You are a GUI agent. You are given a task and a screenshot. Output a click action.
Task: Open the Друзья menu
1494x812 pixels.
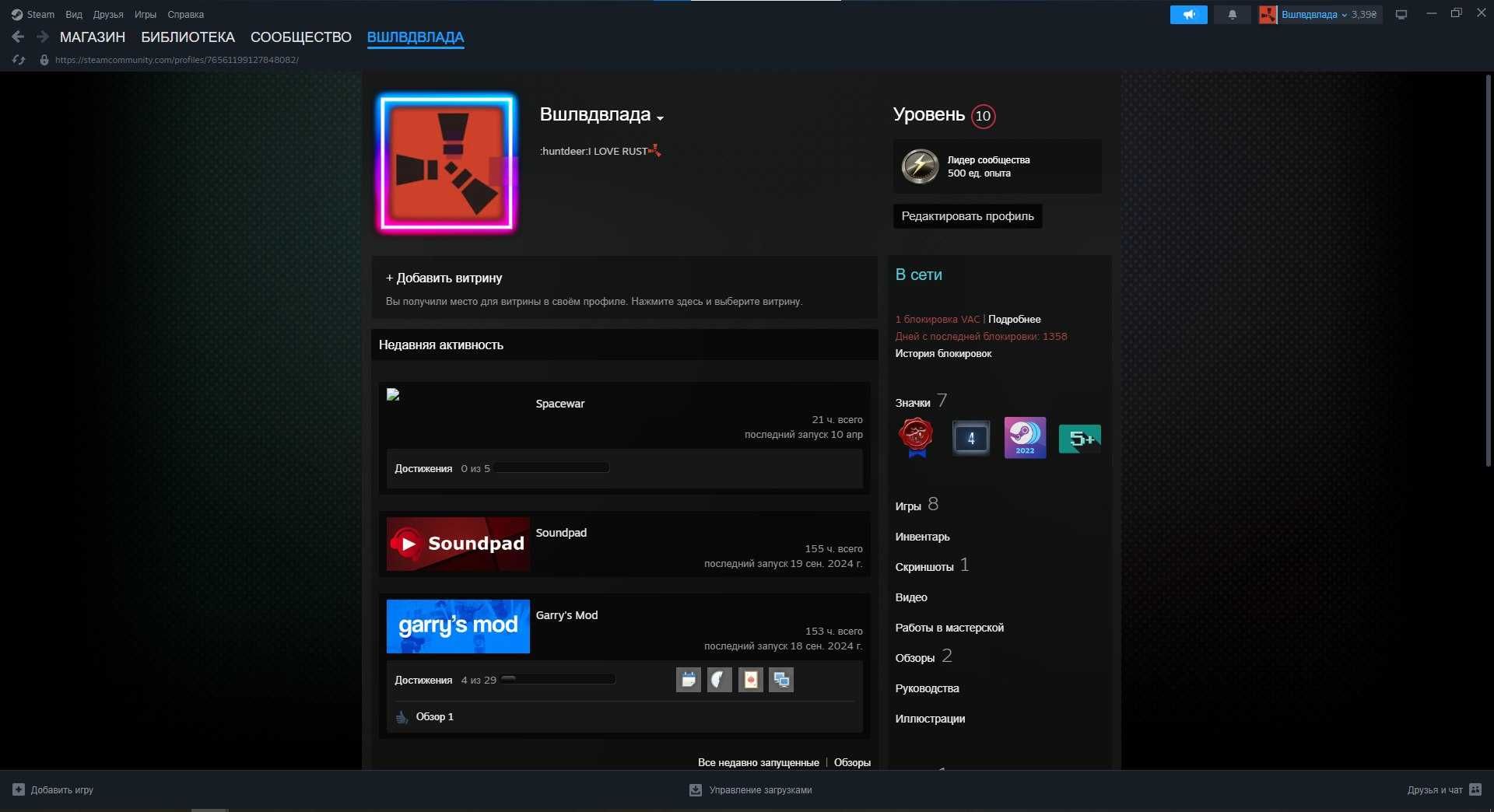click(108, 15)
